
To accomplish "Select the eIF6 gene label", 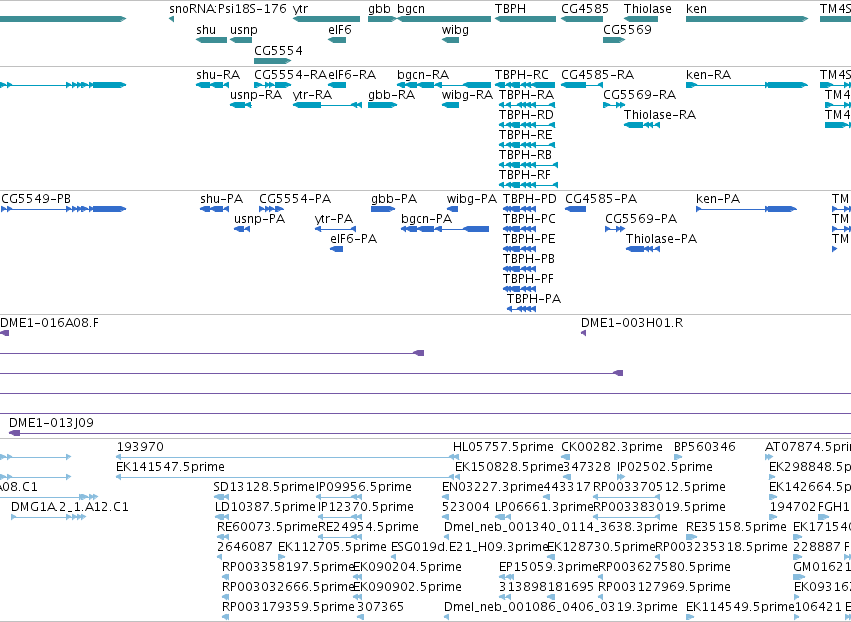I will [x=340, y=29].
